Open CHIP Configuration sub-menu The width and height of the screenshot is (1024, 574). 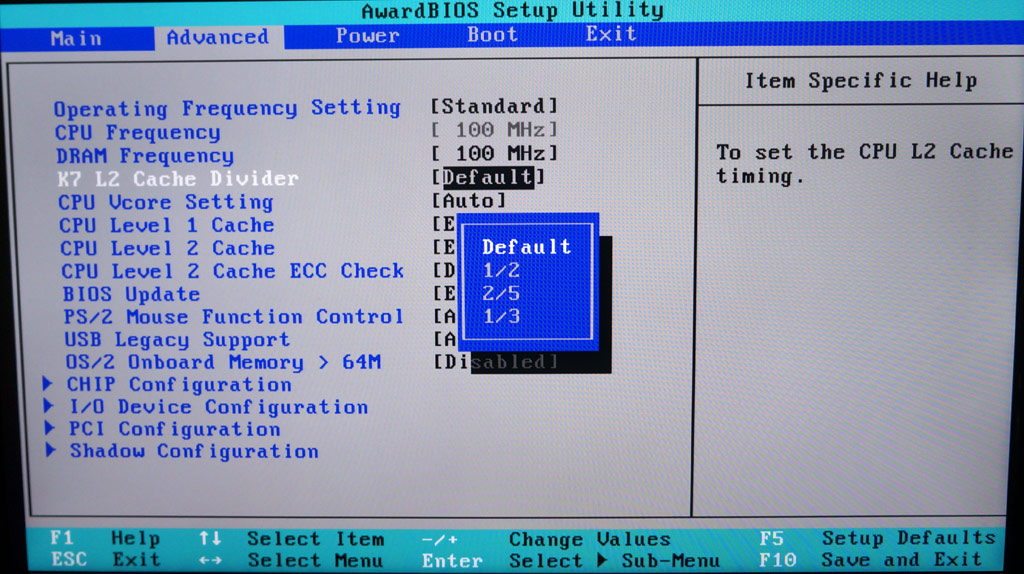tap(179, 385)
